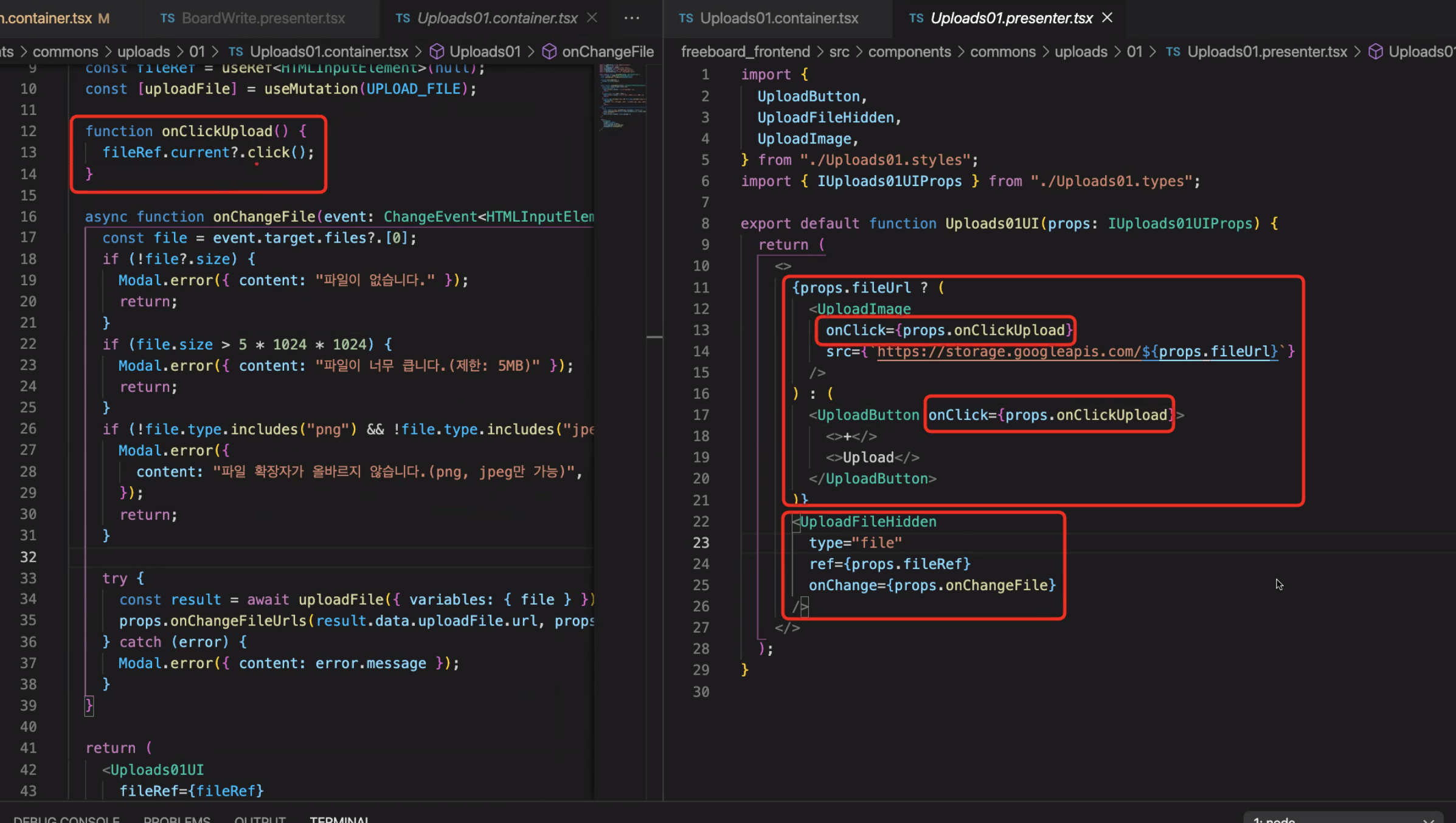This screenshot has height=823, width=1456.
Task: Click the TS icon beside the right Uploads01.container.tsx tab
Action: pos(685,18)
